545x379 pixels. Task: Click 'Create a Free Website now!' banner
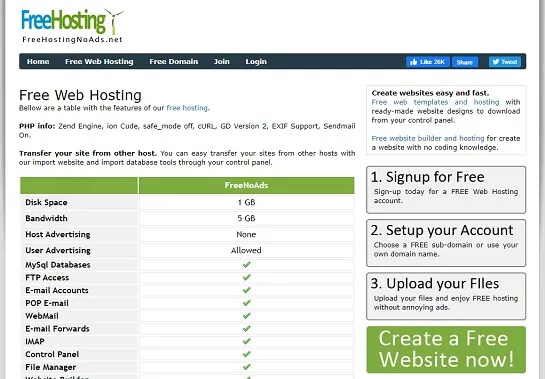(446, 349)
